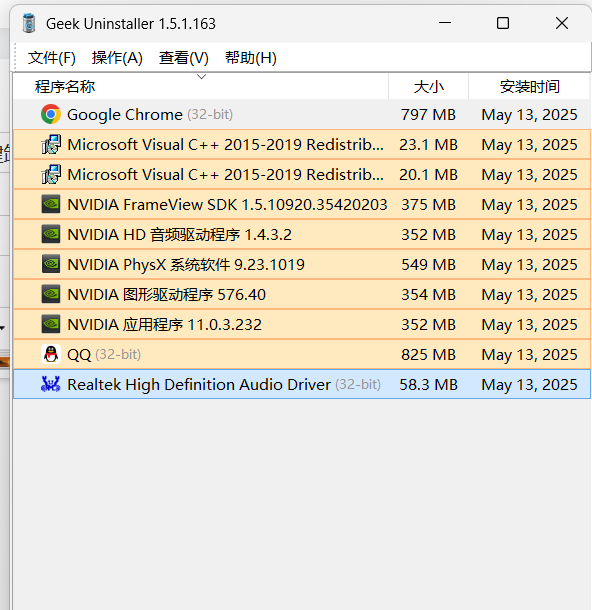Select the QQ (32-bit) entry name
This screenshot has height=610, width=592.
[x=104, y=354]
